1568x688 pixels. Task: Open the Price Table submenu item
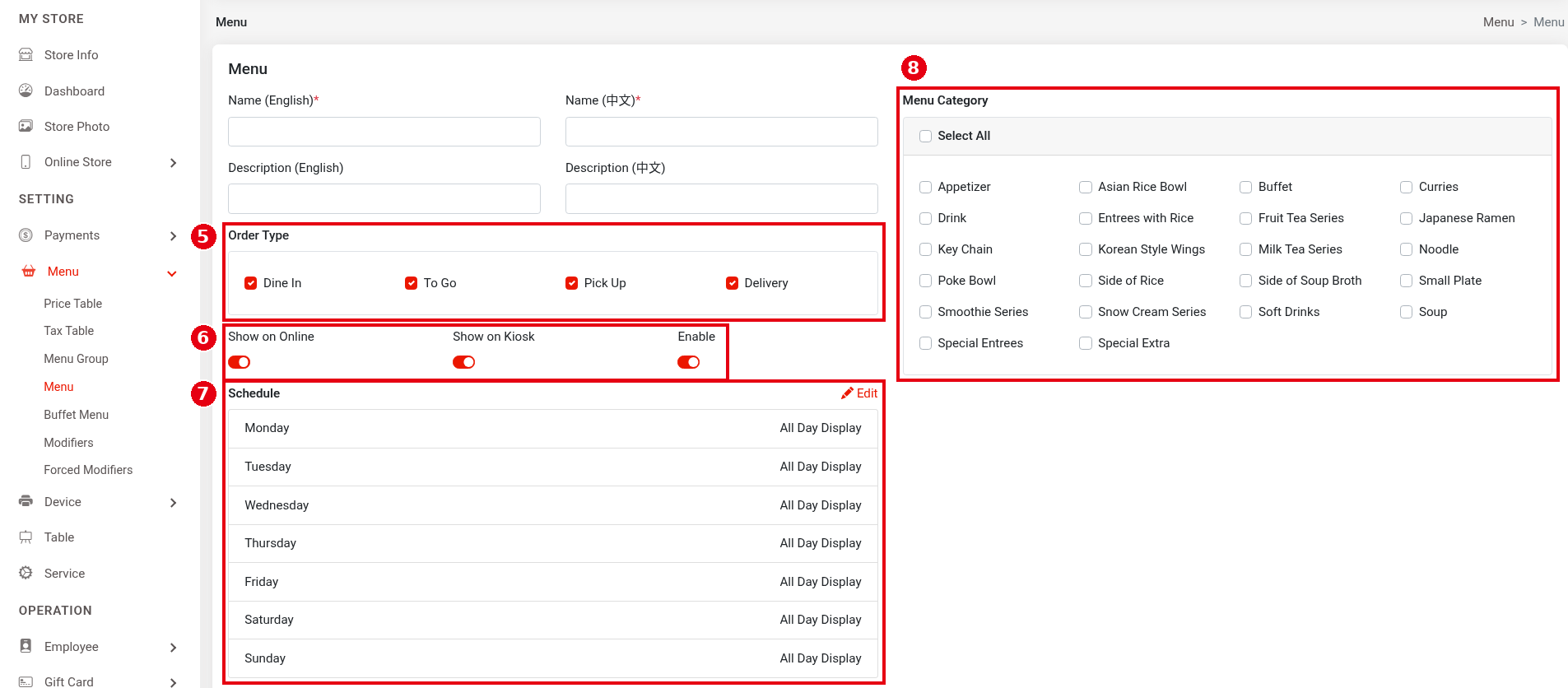[x=73, y=304]
